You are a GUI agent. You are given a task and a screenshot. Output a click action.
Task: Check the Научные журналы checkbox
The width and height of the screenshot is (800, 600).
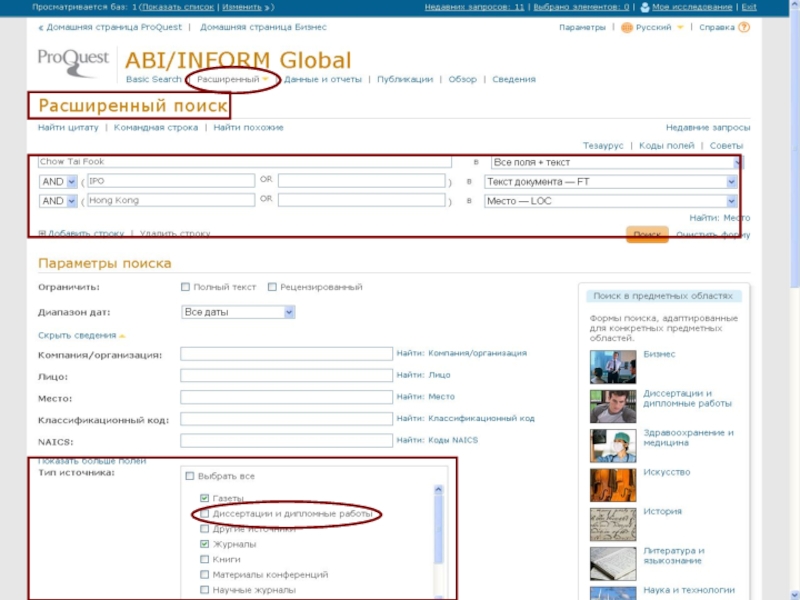pyautogui.click(x=205, y=590)
